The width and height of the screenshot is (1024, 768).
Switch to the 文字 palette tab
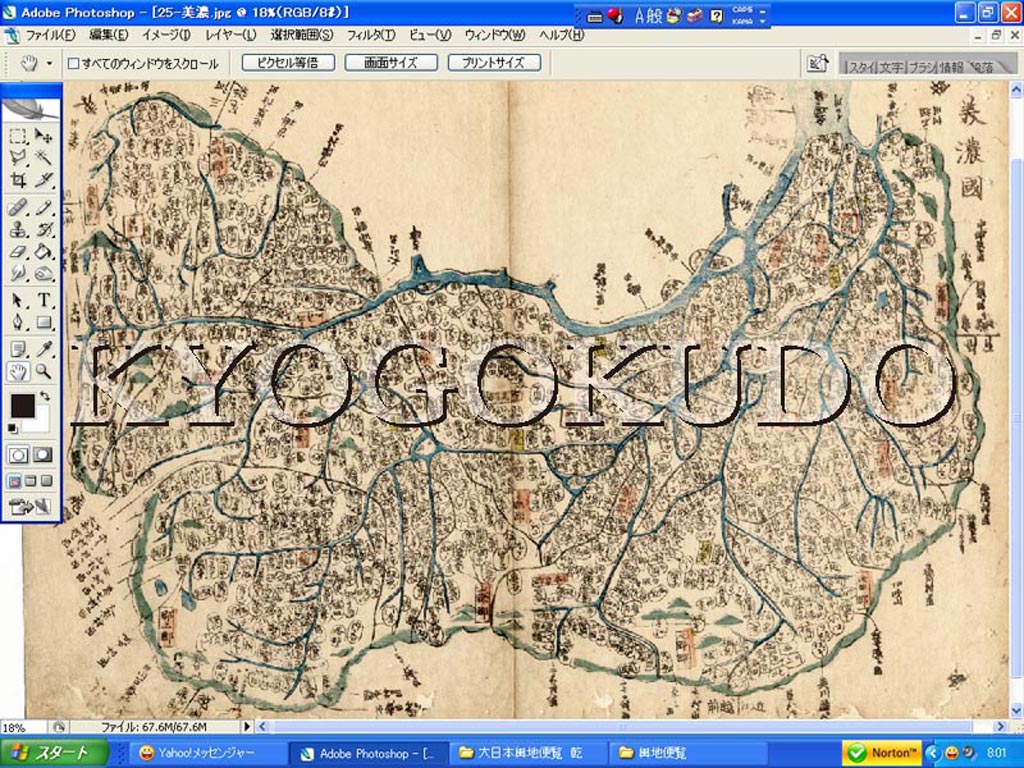pos(889,67)
